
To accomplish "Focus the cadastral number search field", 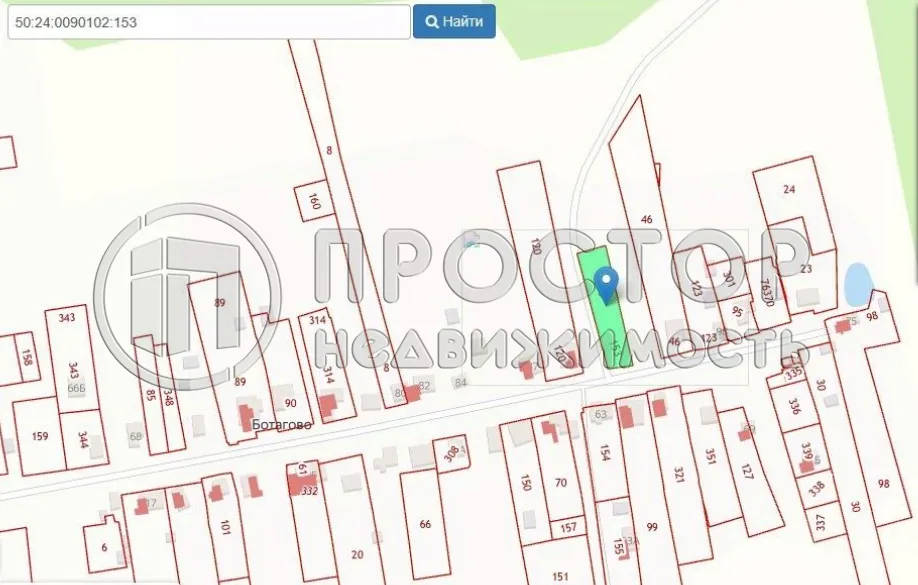I will coord(209,22).
